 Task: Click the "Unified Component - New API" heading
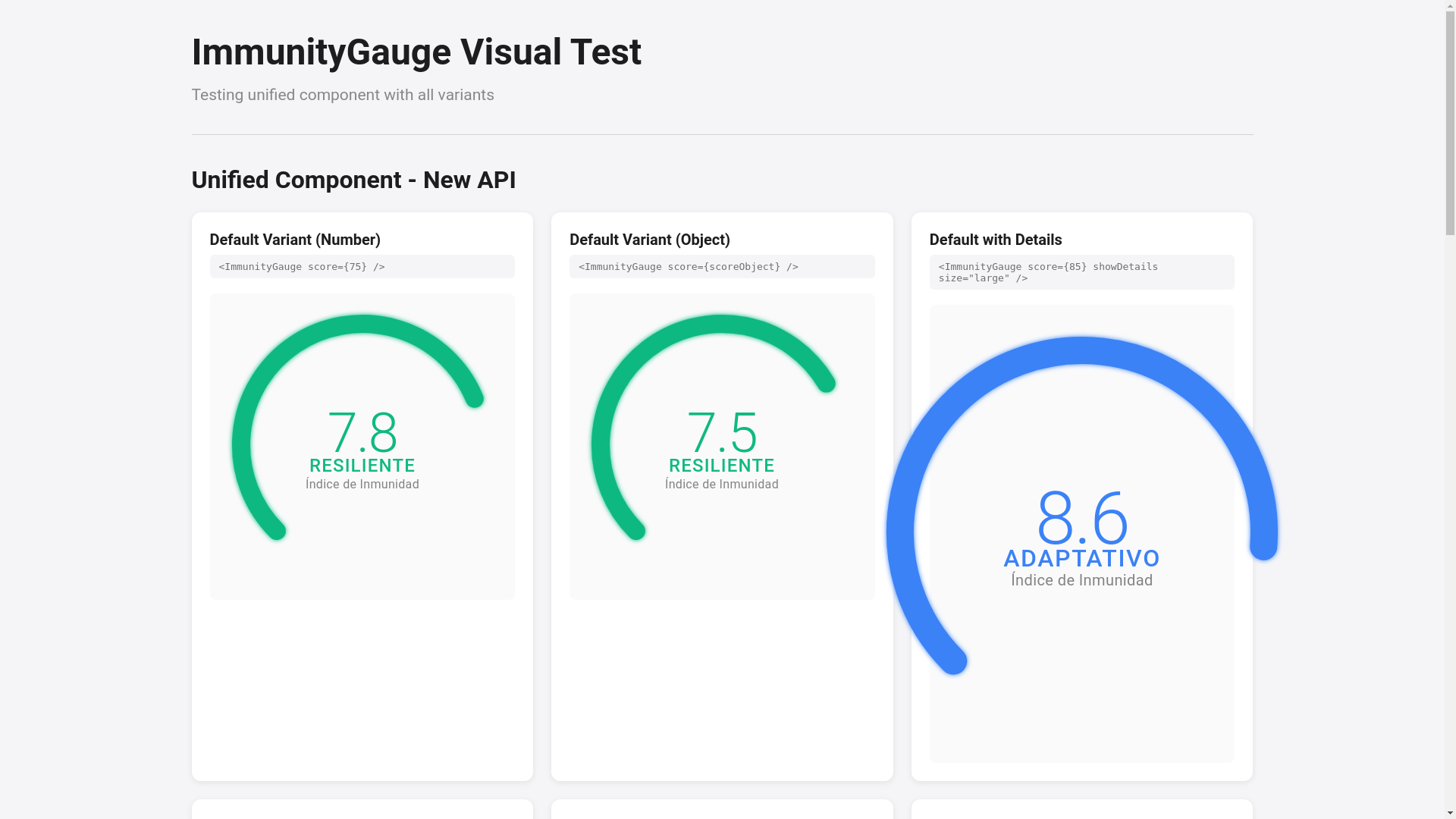(353, 180)
